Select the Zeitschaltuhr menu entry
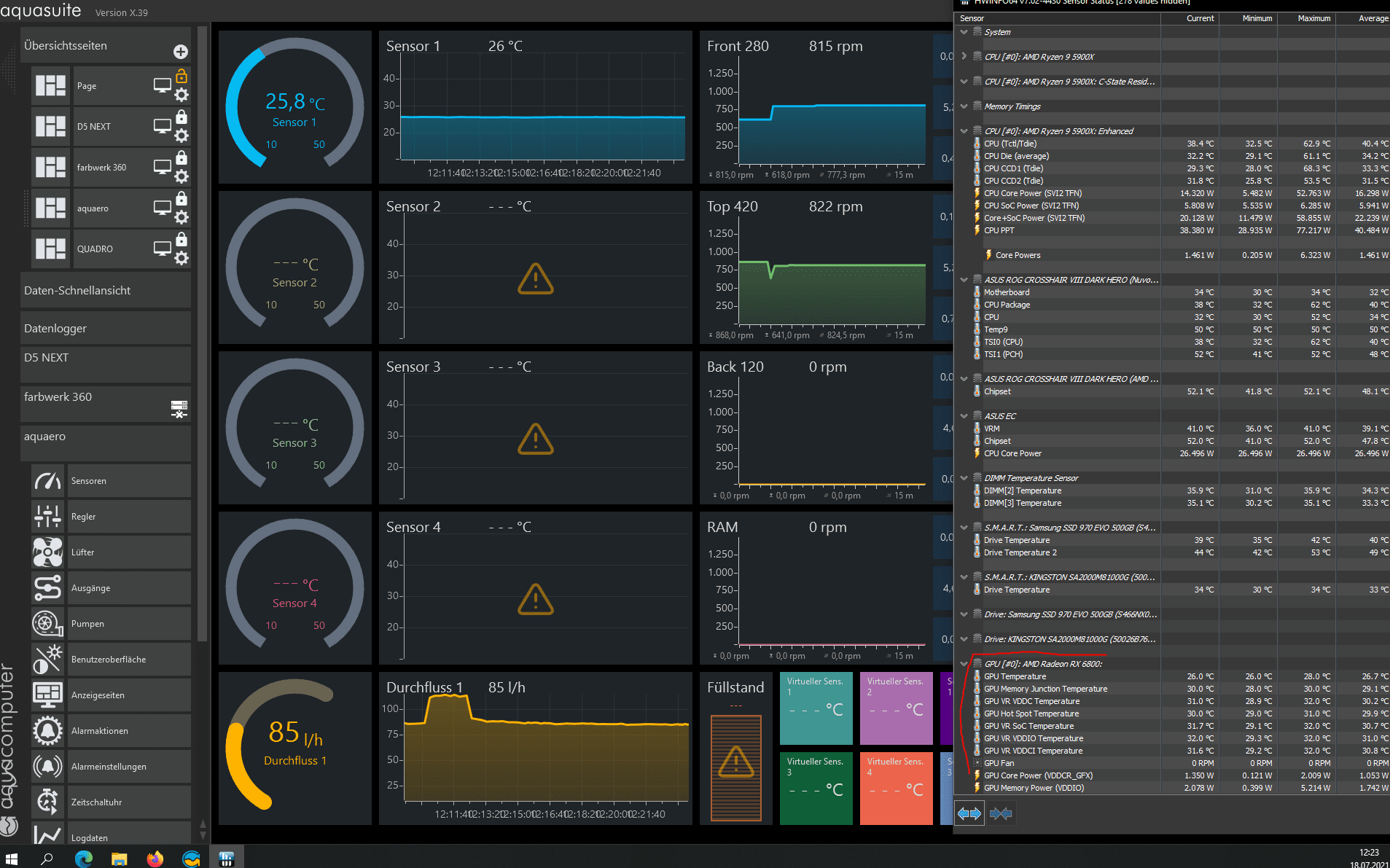The image size is (1390, 868). click(129, 802)
